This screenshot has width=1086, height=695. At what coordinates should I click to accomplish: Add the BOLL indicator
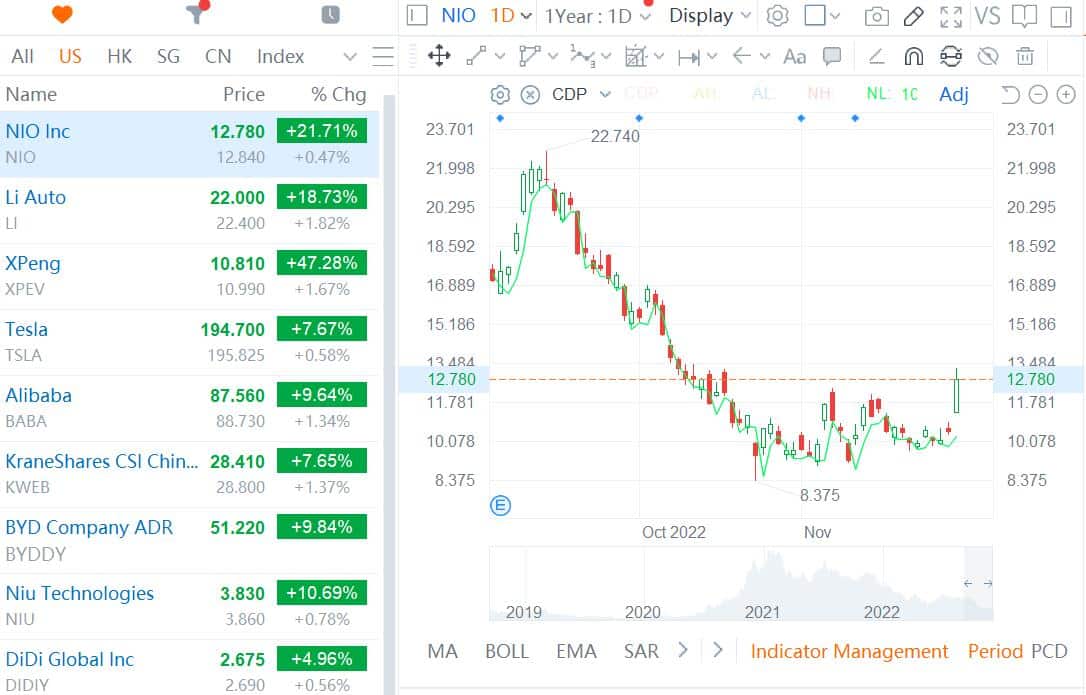click(x=507, y=651)
